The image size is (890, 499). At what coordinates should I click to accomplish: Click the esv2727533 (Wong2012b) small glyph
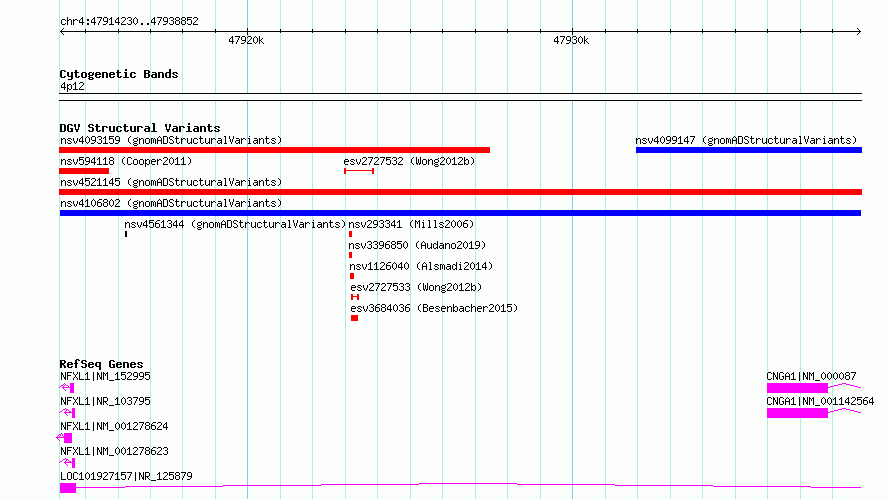click(x=355, y=297)
